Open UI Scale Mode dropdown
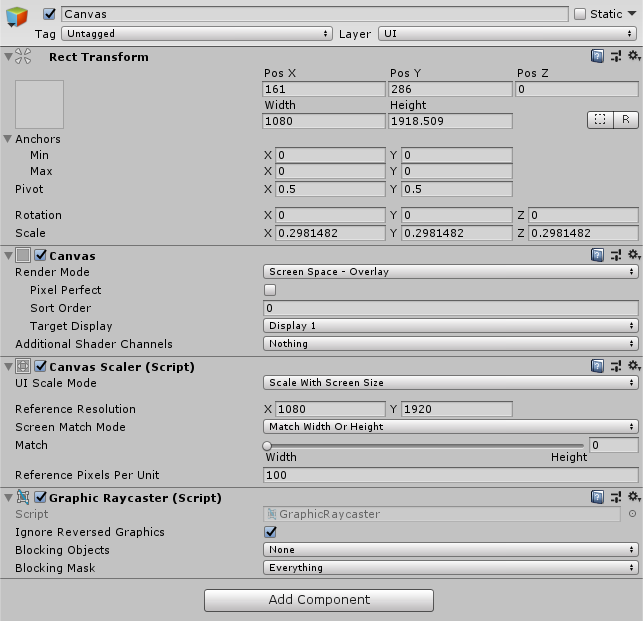This screenshot has height=621, width=643. click(450, 383)
